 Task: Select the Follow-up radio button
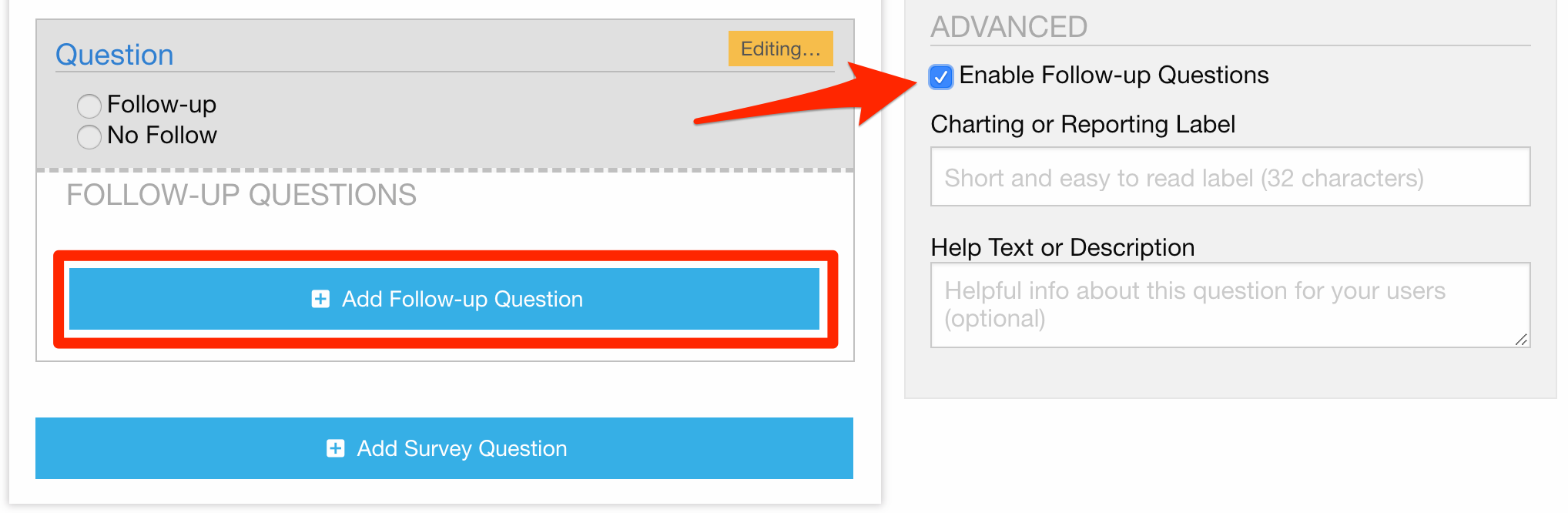(89, 106)
